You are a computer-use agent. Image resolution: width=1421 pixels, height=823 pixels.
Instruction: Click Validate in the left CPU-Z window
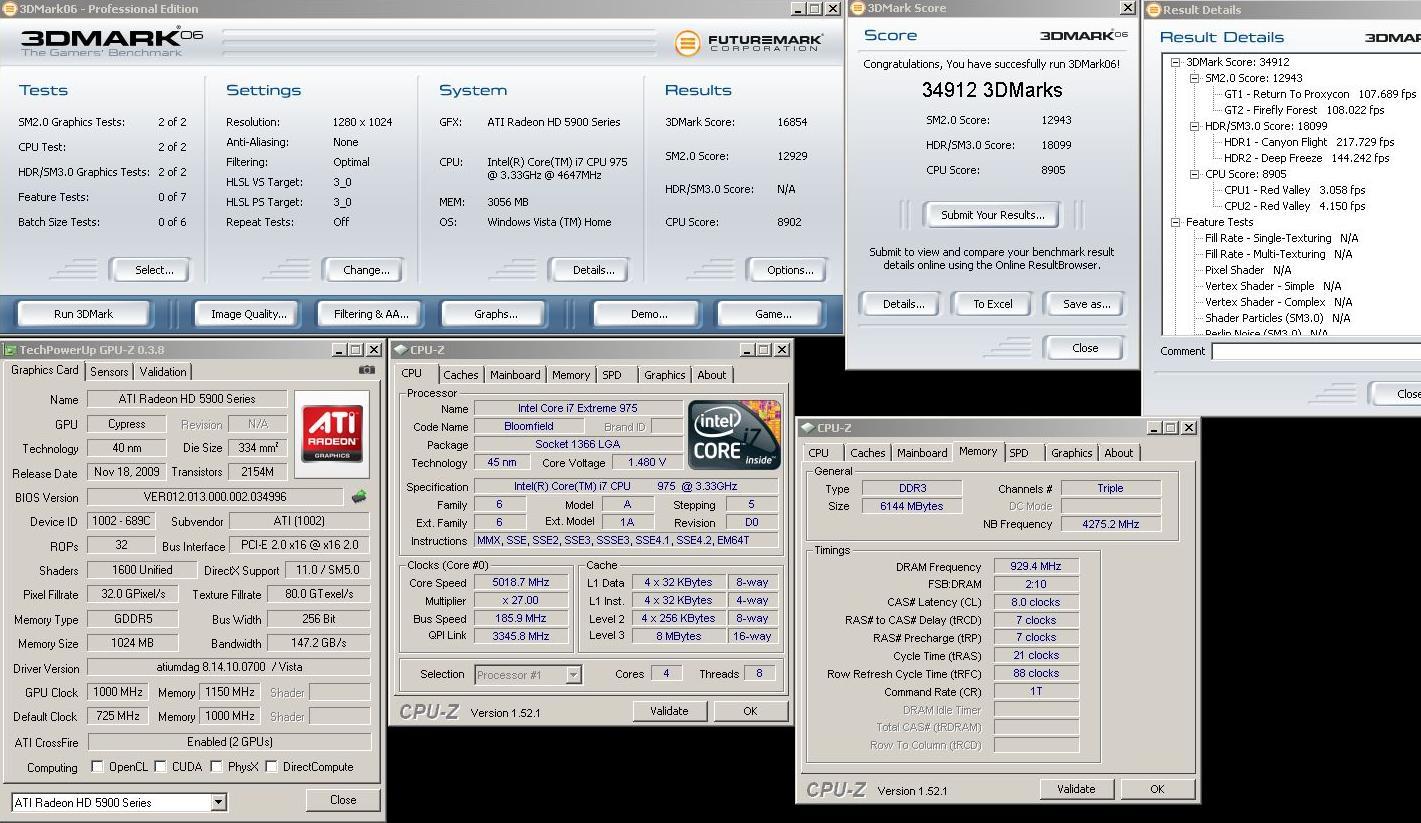tap(669, 711)
